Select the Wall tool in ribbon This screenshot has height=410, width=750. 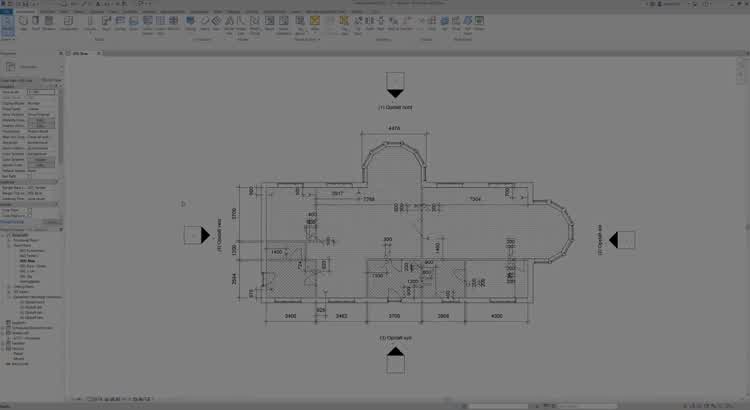tap(25, 23)
